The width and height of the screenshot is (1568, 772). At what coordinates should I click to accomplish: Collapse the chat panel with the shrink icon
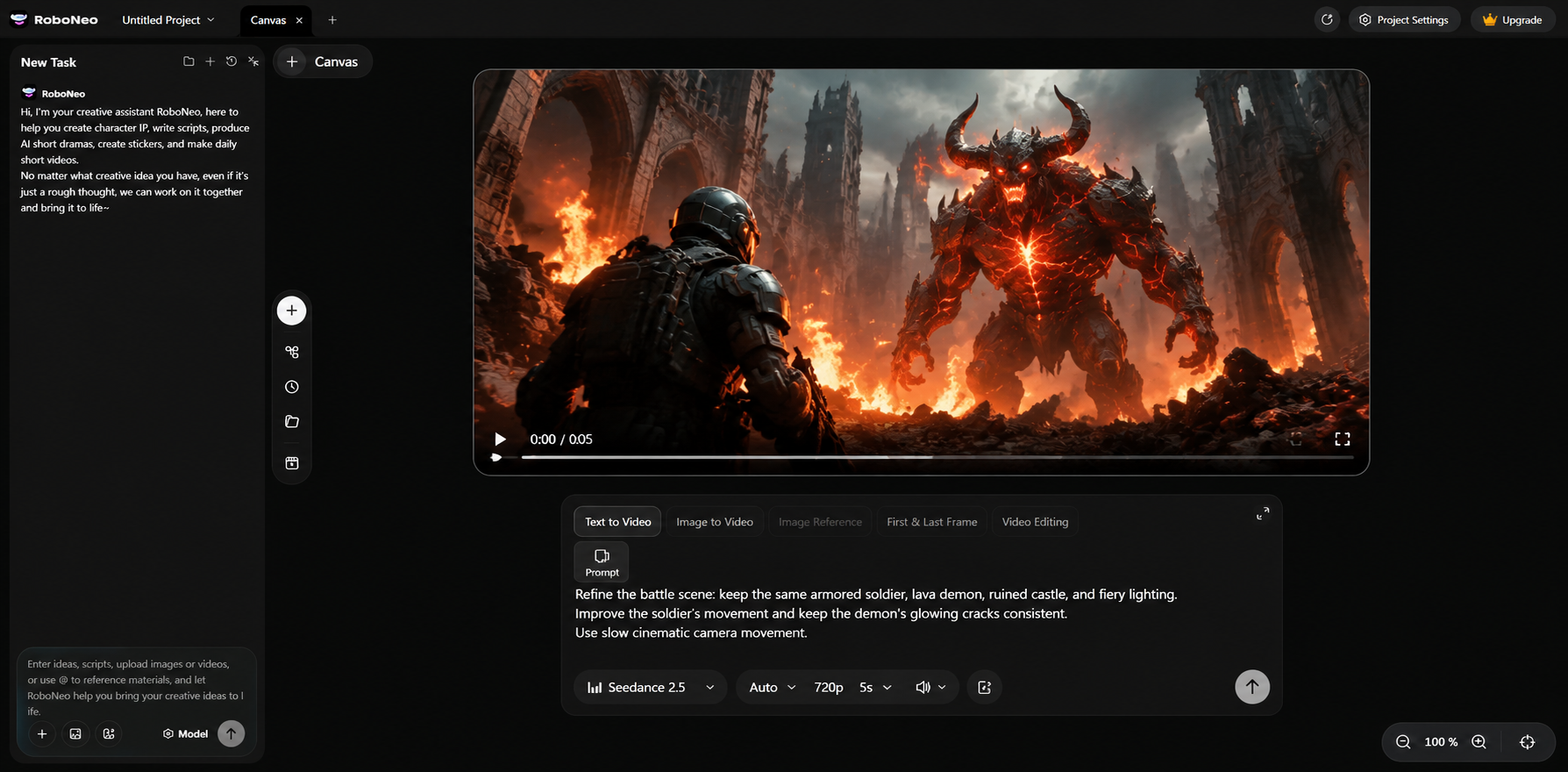(x=253, y=61)
